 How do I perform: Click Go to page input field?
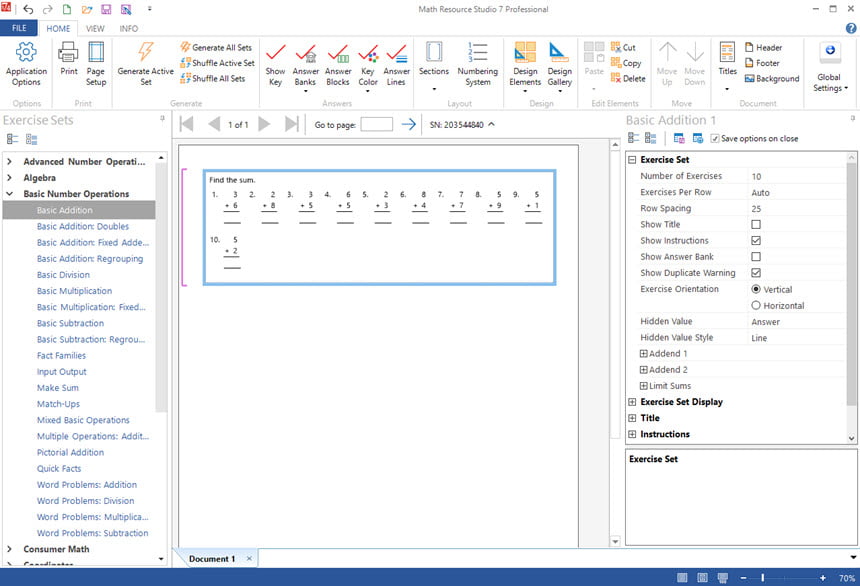(x=376, y=125)
